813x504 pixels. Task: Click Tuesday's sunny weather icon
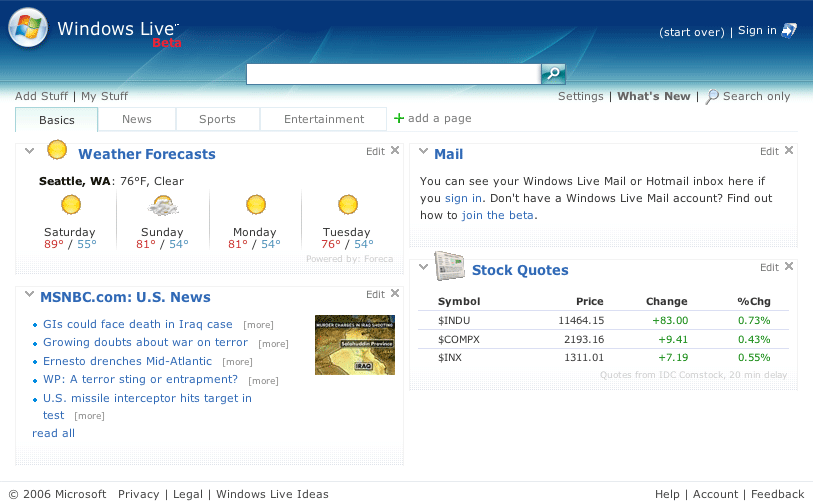tap(348, 204)
